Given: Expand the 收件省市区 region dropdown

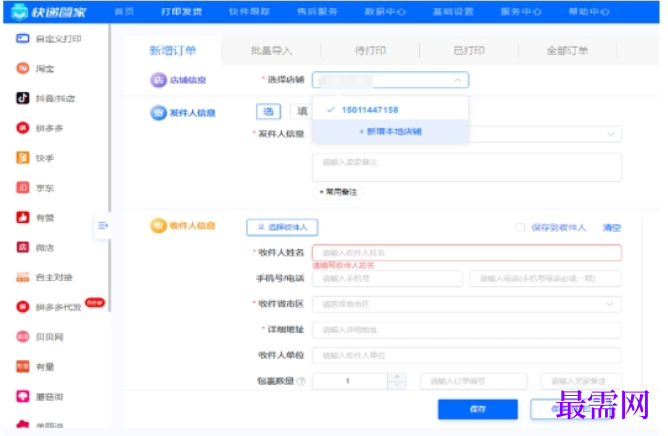Looking at the screenshot, I should pyautogui.click(x=610, y=304).
